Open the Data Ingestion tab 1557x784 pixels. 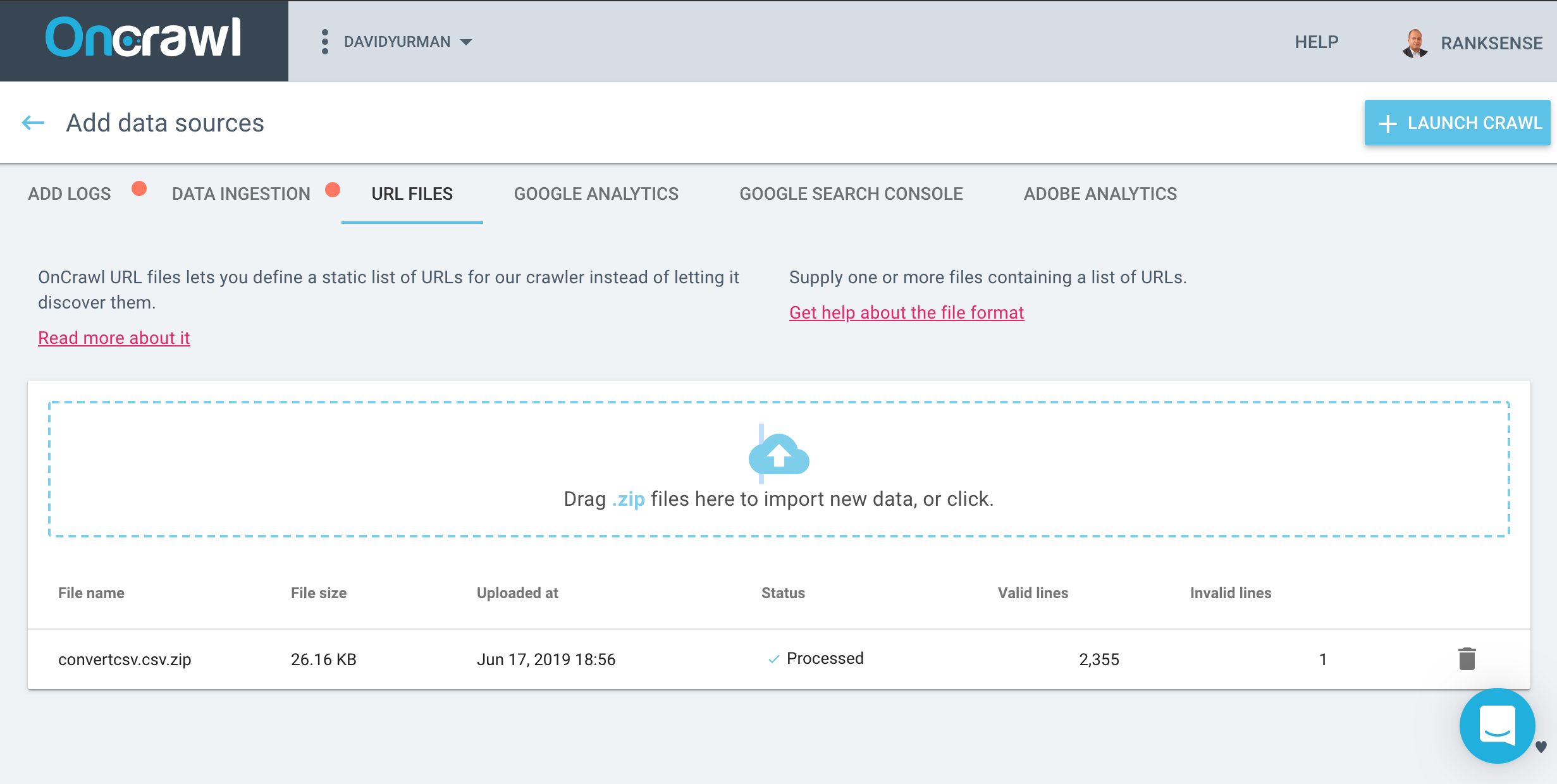241,193
